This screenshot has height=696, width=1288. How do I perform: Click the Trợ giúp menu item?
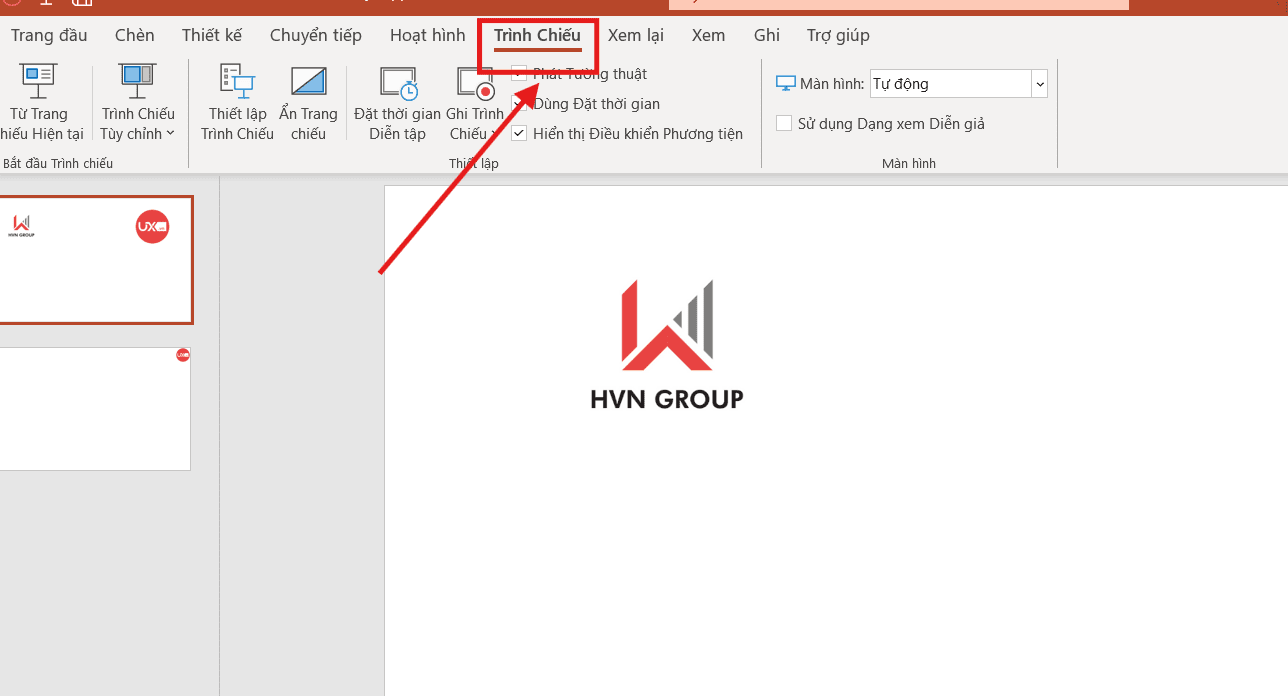837,35
